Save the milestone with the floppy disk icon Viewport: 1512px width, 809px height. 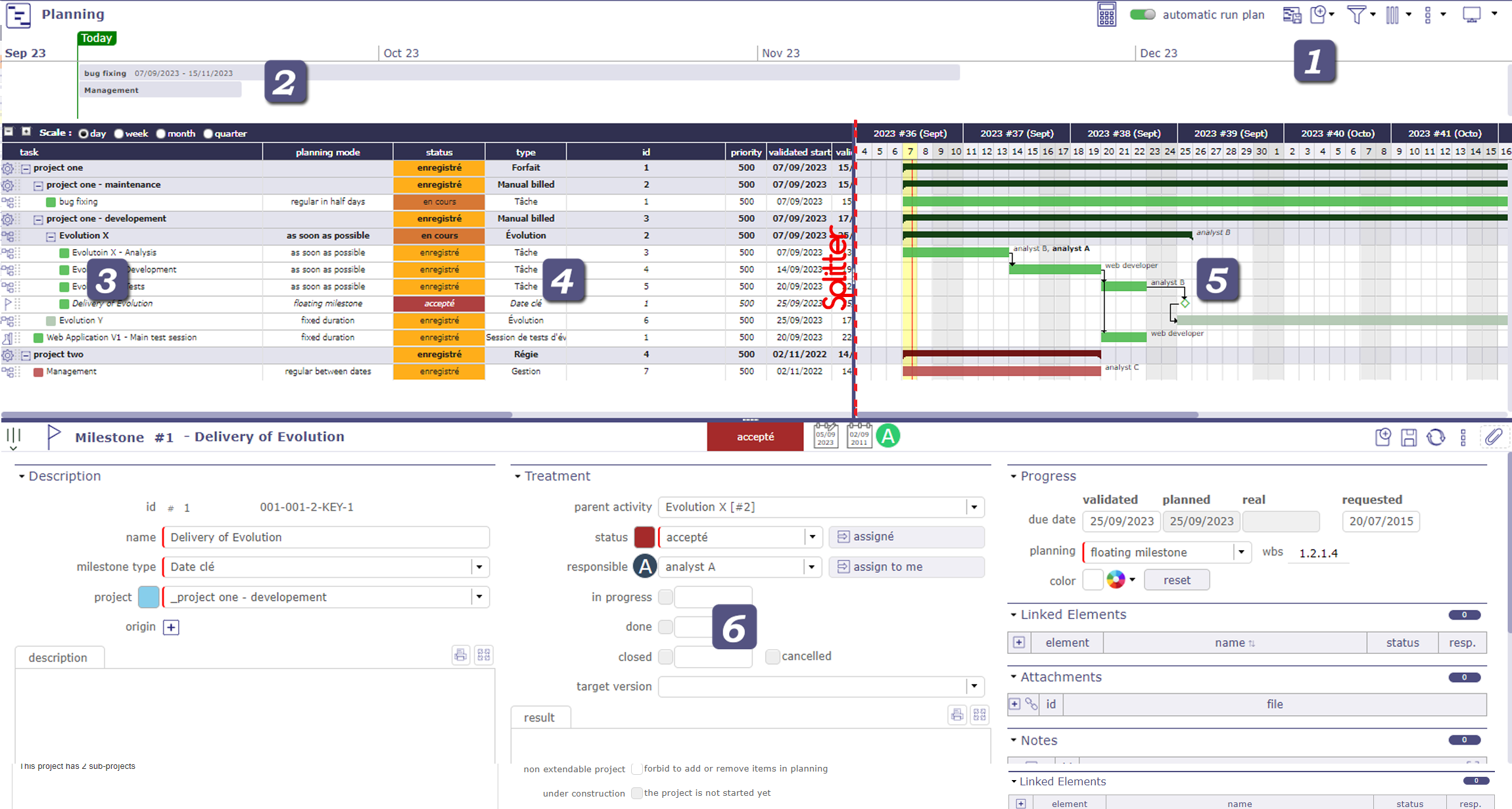[x=1409, y=437]
